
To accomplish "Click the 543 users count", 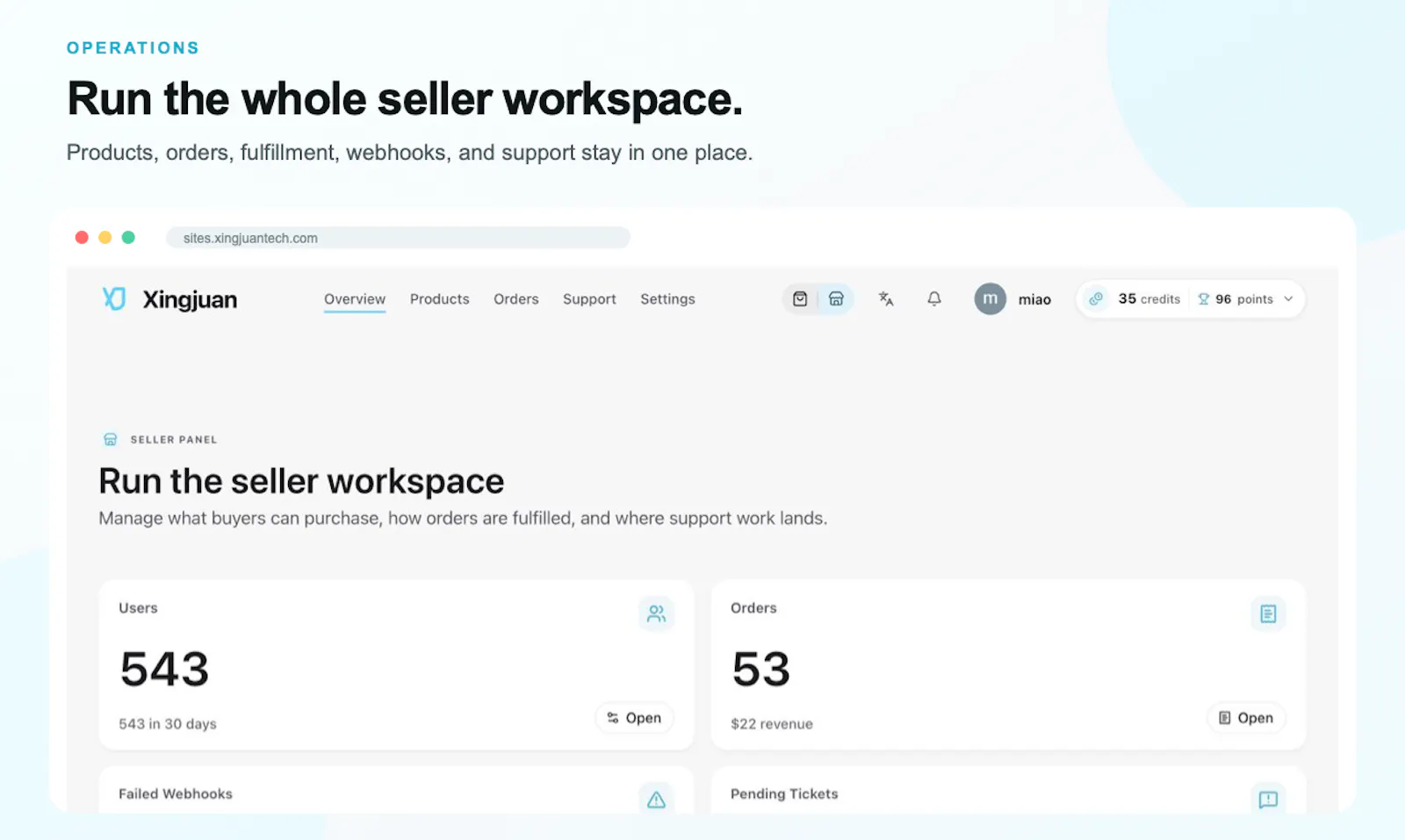I will pyautogui.click(x=164, y=670).
